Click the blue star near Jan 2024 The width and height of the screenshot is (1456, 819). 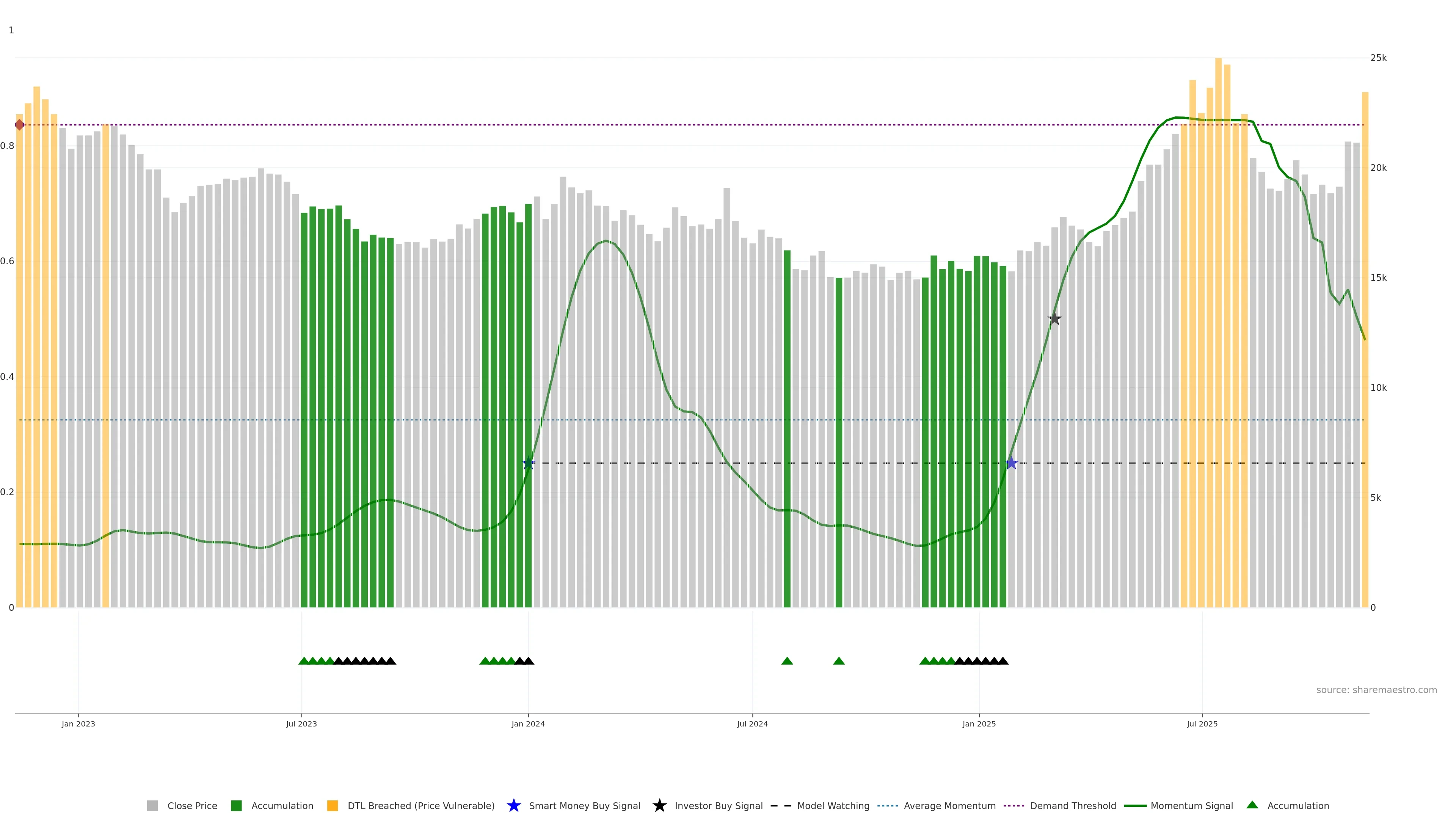(x=529, y=463)
